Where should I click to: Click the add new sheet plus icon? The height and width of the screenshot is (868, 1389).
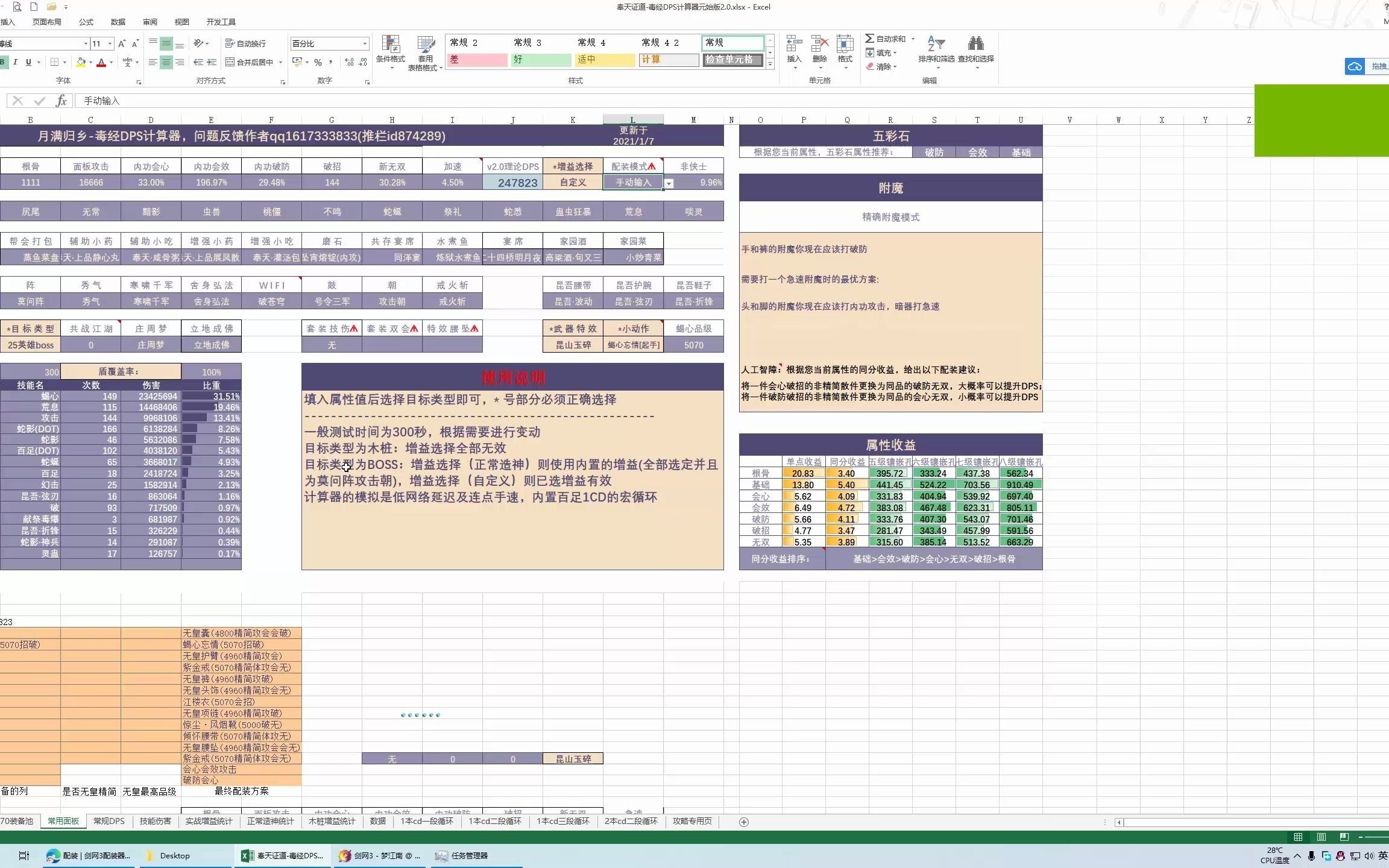(x=743, y=822)
